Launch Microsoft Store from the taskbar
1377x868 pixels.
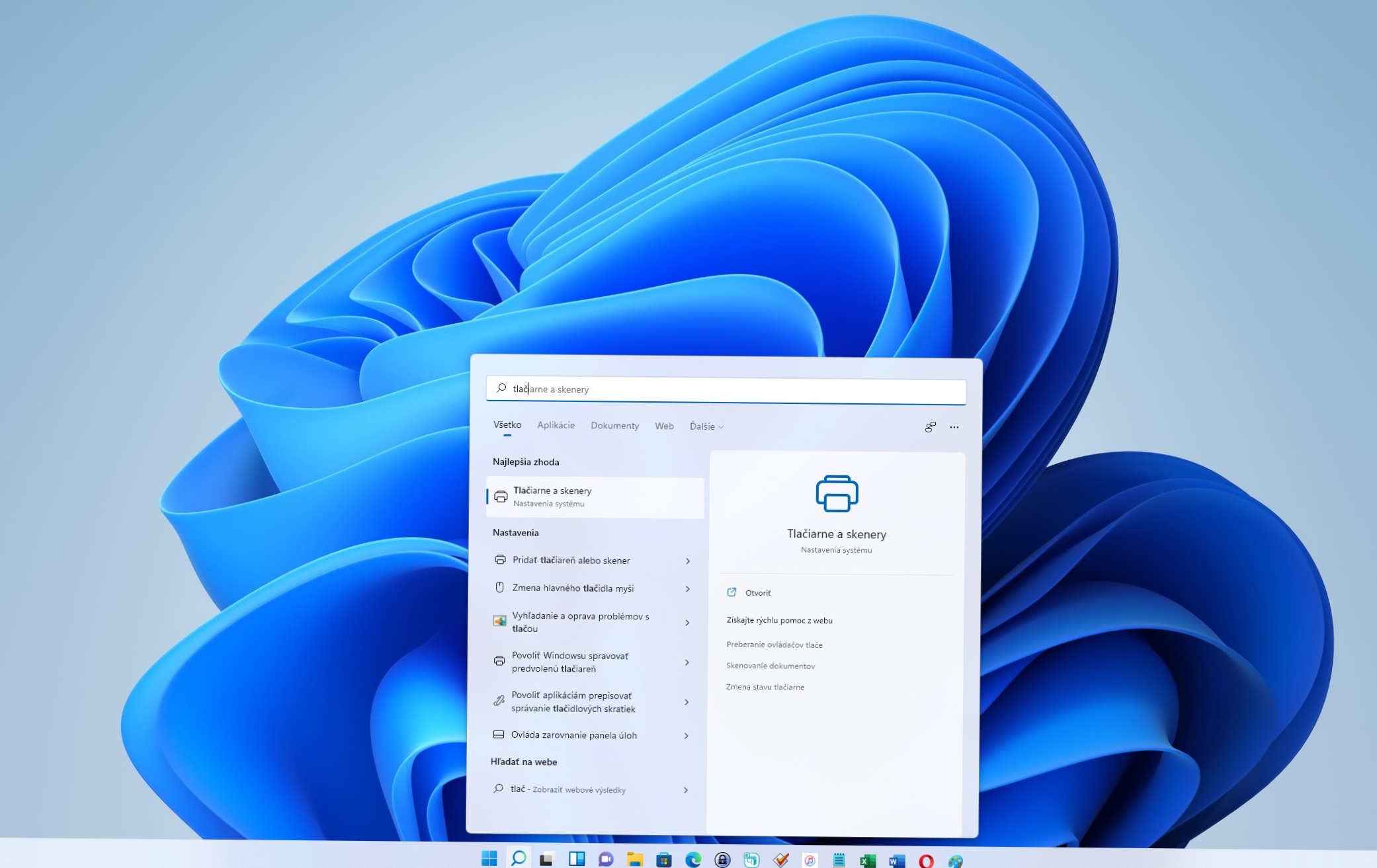click(664, 859)
